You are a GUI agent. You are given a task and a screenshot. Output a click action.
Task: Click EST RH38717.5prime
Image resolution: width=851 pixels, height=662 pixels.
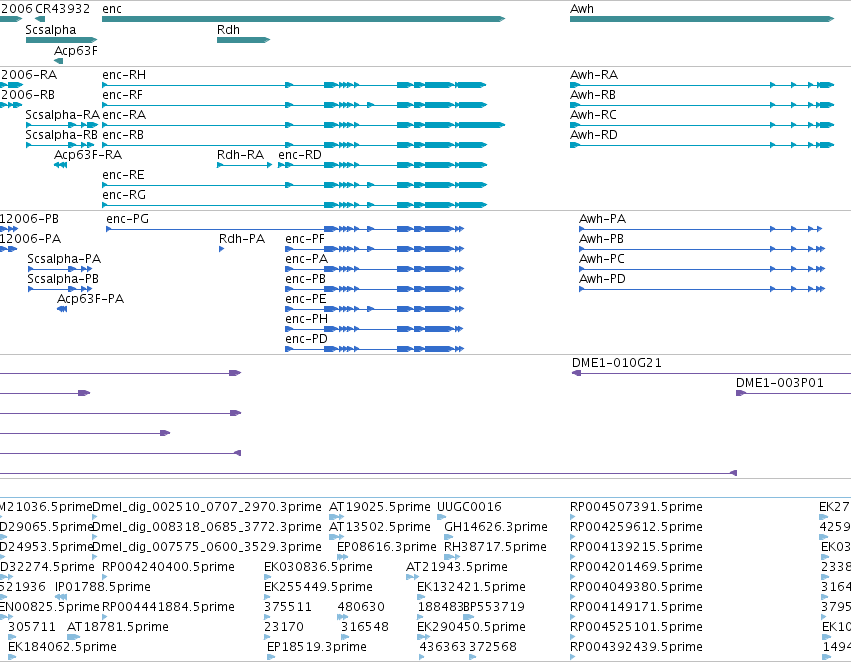click(x=495, y=548)
